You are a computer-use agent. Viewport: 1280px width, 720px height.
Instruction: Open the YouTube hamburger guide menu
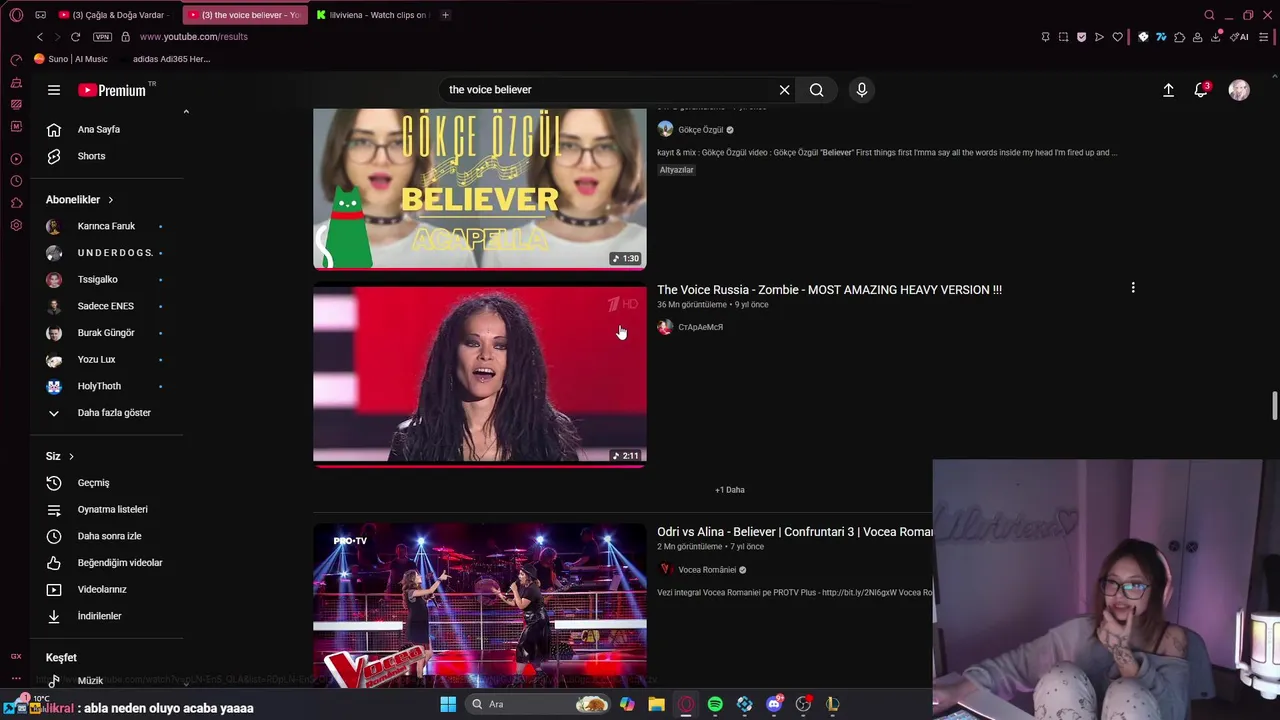coord(54,90)
